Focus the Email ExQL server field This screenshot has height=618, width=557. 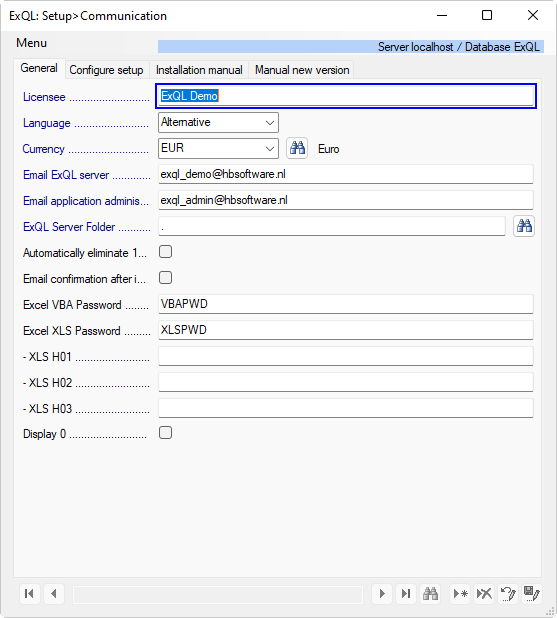coord(346,174)
